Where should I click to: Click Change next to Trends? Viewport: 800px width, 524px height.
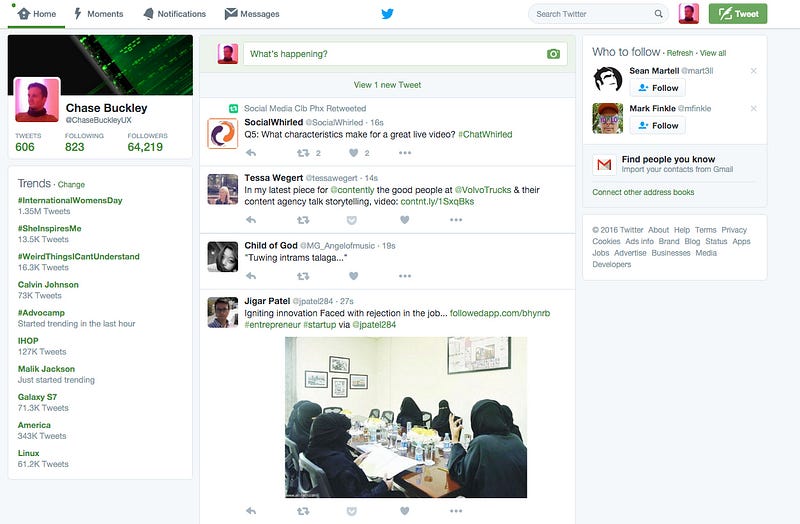[x=71, y=185]
